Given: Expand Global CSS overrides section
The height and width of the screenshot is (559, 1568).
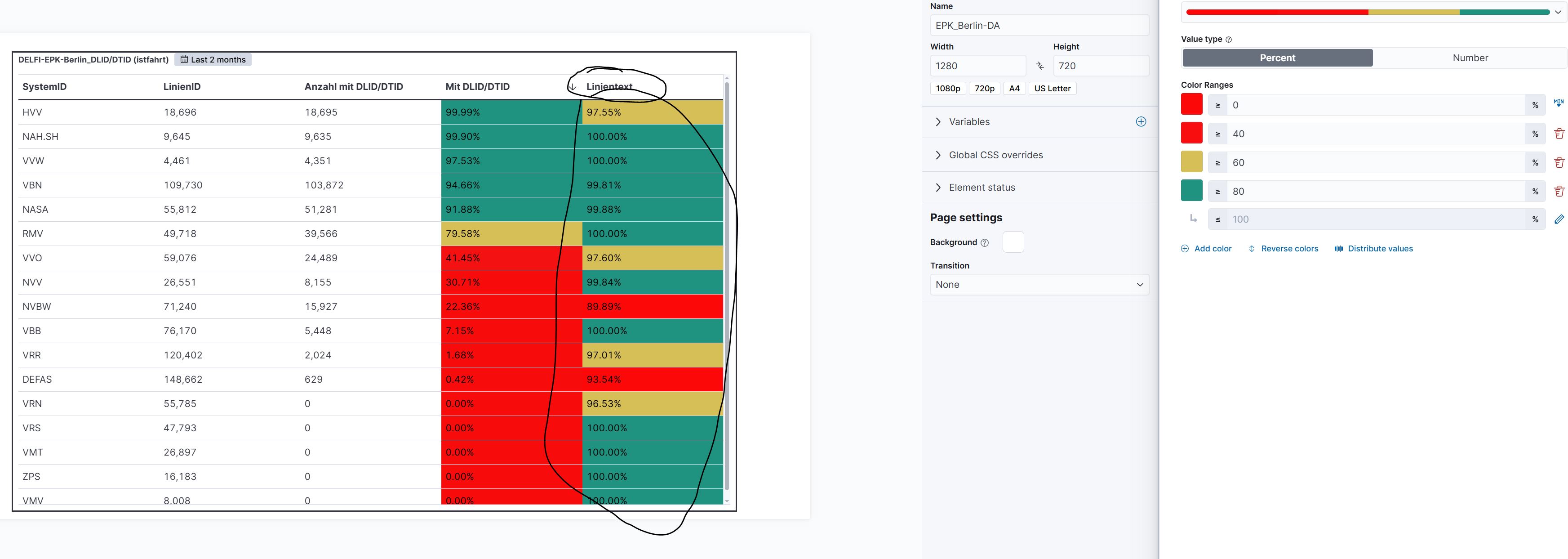Looking at the screenshot, I should [x=995, y=155].
